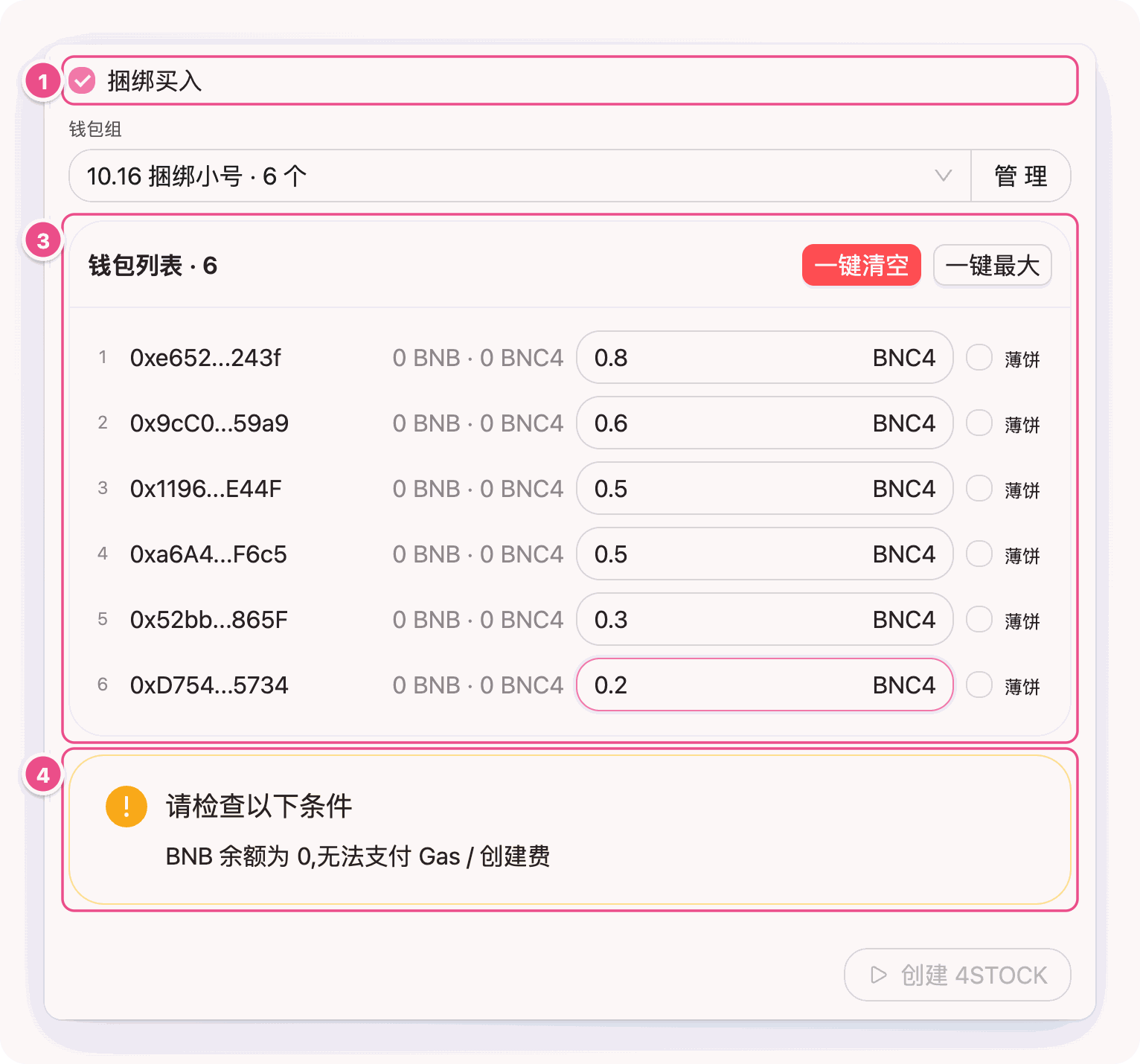The width and height of the screenshot is (1140, 1064).
Task: Toggle 薄饼 option for wallet 0xD754...5734
Action: click(979, 685)
